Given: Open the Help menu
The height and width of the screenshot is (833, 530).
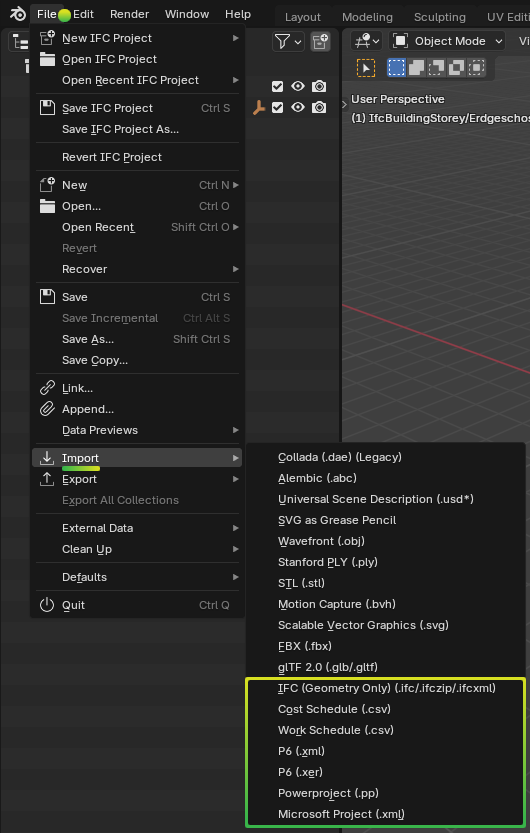Looking at the screenshot, I should 238,14.
